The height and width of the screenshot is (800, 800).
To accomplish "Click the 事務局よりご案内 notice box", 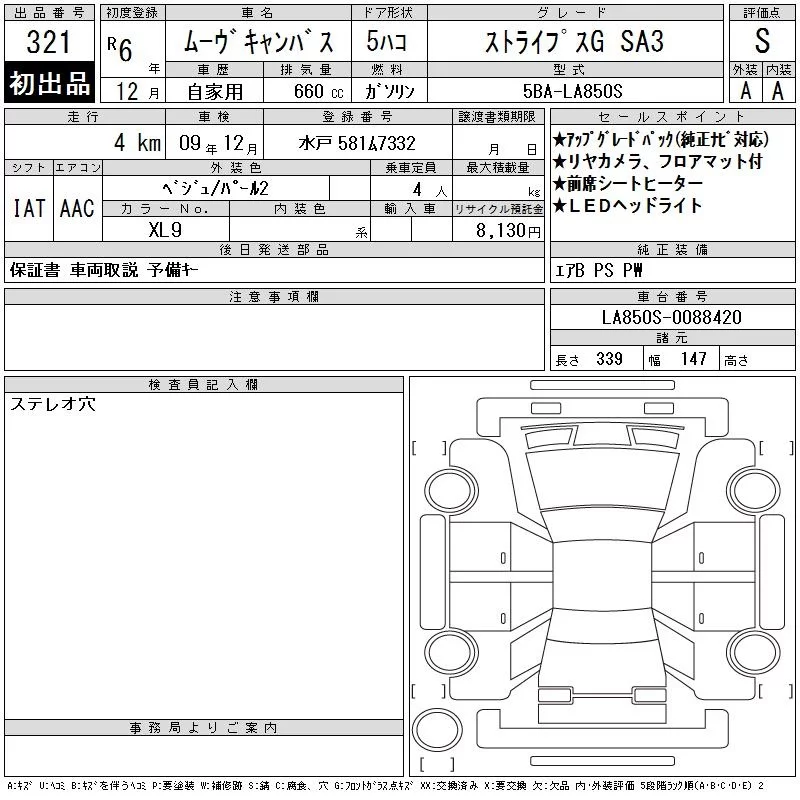I will pos(204,756).
